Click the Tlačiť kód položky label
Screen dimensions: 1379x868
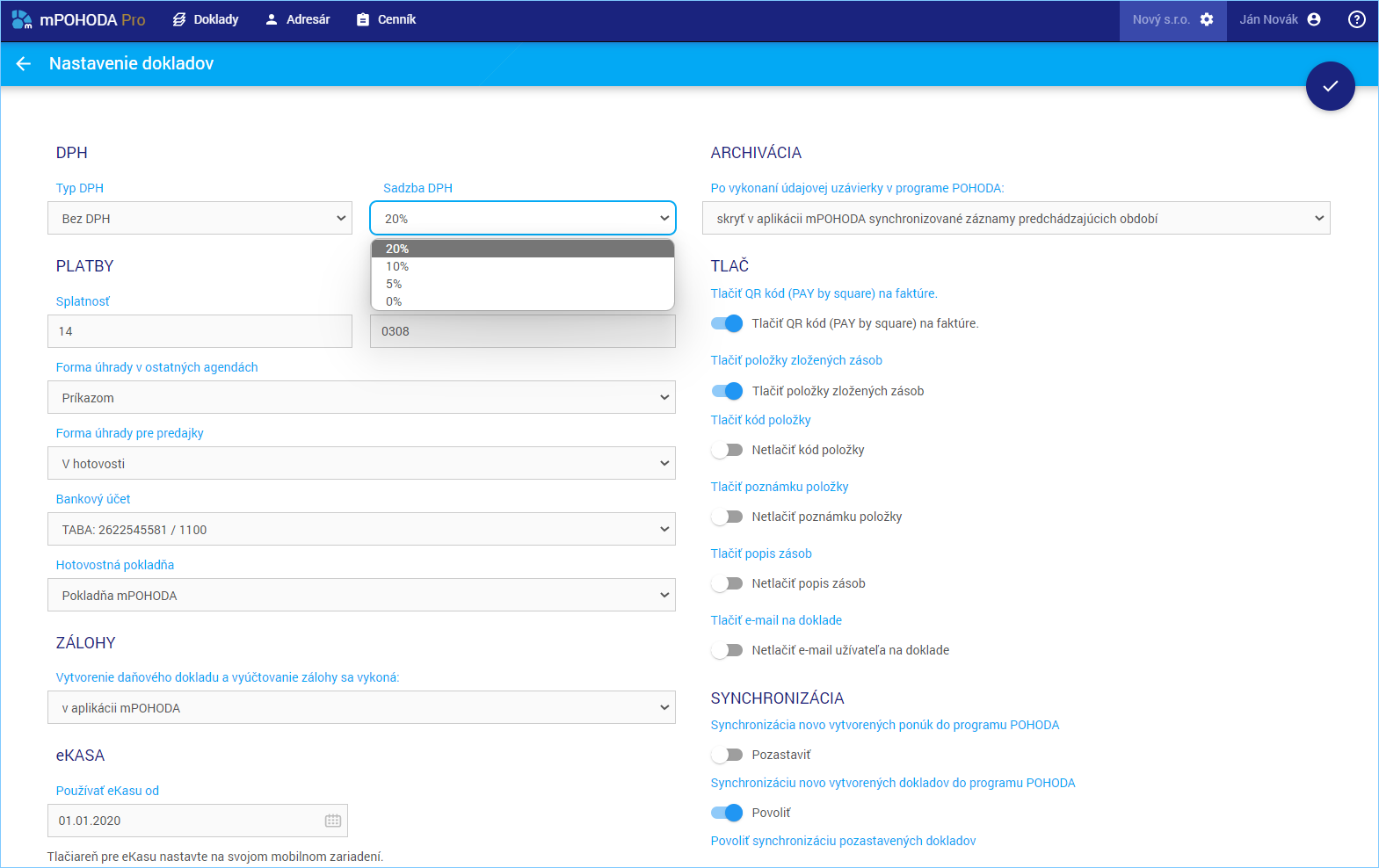coord(761,420)
